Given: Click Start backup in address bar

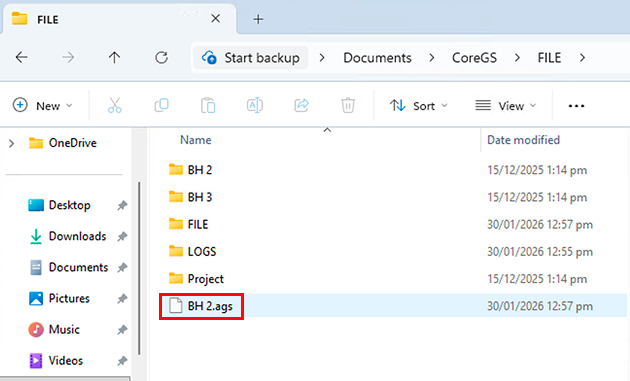Looking at the screenshot, I should click(251, 58).
